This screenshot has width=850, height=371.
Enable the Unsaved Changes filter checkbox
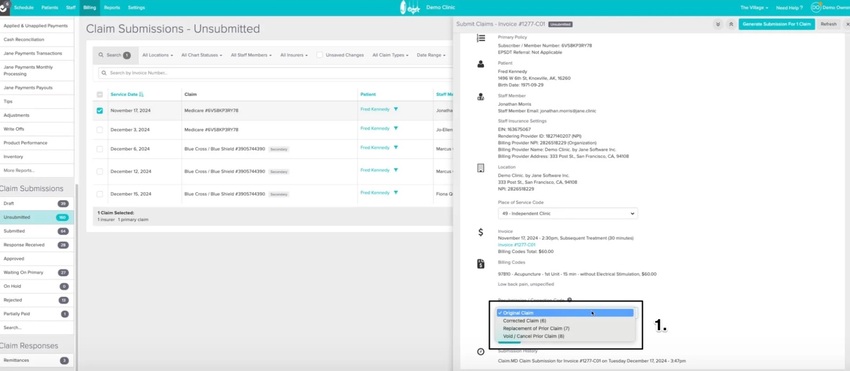click(320, 55)
